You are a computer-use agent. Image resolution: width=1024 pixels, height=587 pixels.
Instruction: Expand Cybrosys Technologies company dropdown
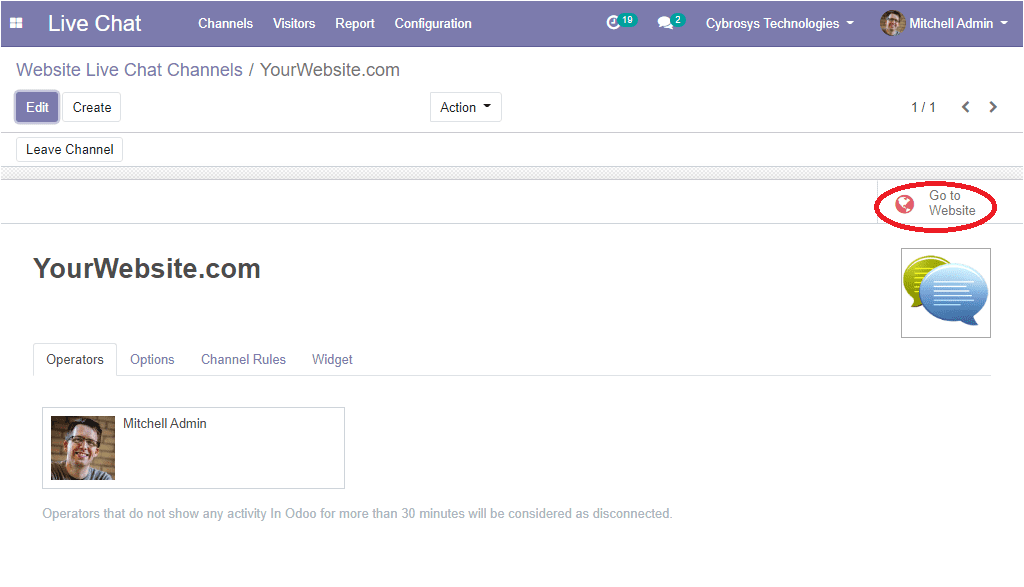pyautogui.click(x=780, y=24)
